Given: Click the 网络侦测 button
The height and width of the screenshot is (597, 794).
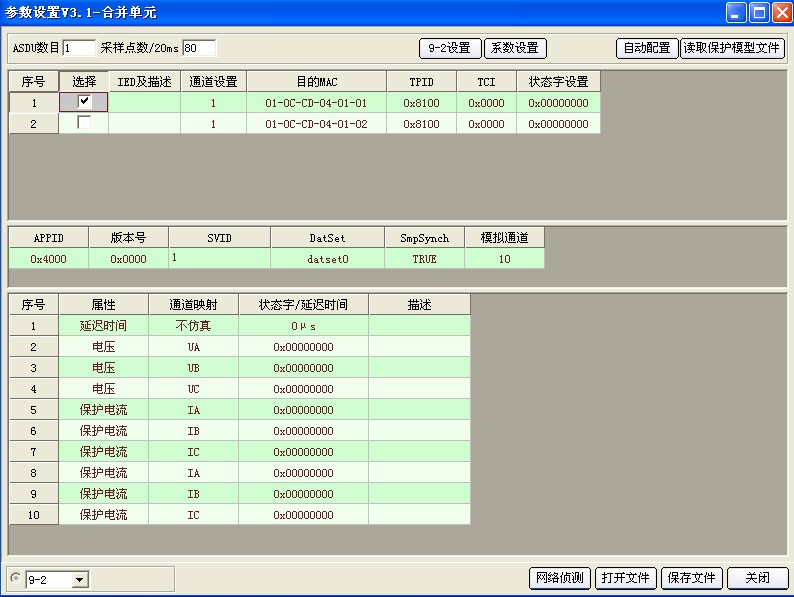Looking at the screenshot, I should coord(559,578).
